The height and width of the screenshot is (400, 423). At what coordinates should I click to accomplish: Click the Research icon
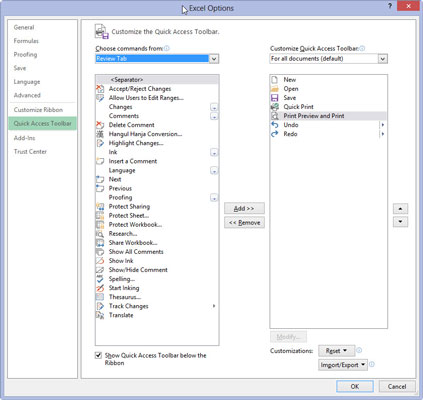click(100, 234)
